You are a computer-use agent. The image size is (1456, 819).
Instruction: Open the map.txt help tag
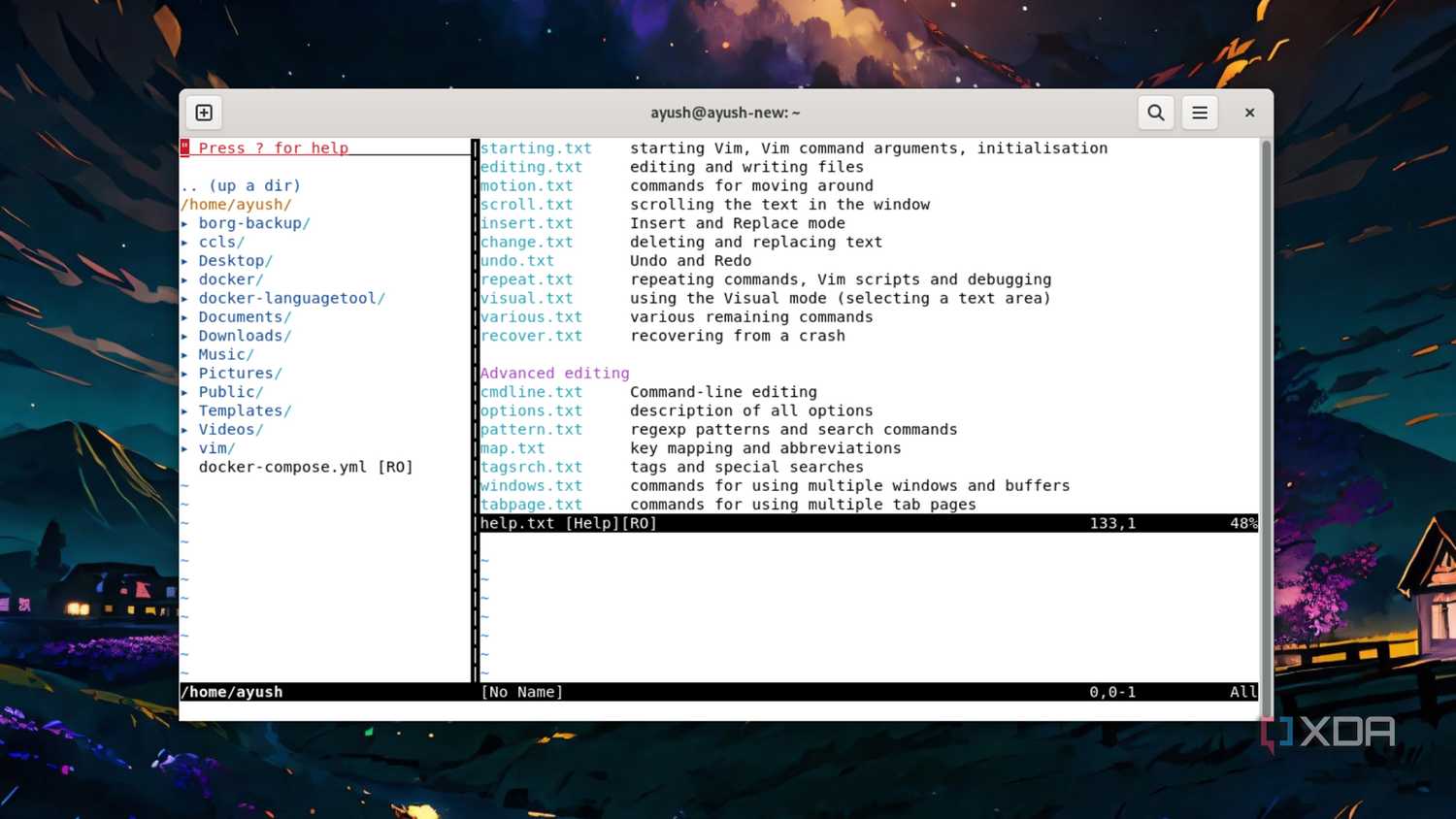[x=513, y=448]
